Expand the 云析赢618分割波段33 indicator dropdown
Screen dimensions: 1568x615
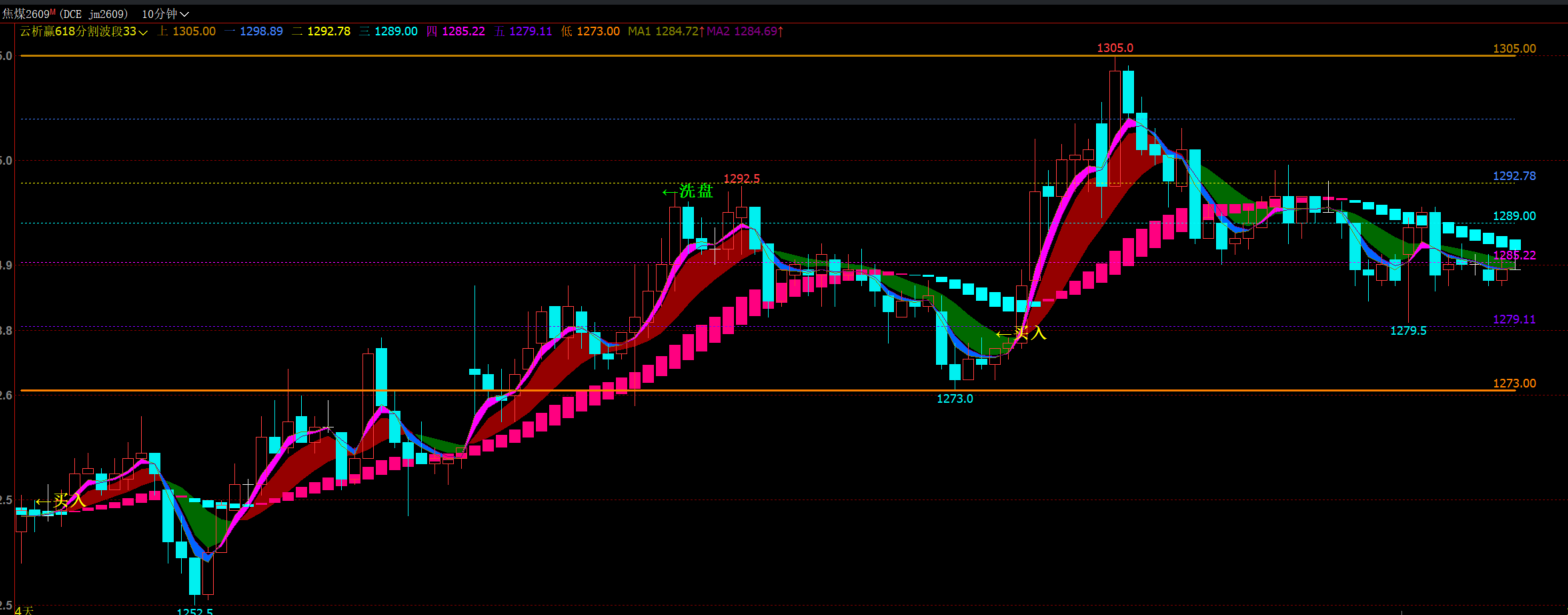pos(84,32)
